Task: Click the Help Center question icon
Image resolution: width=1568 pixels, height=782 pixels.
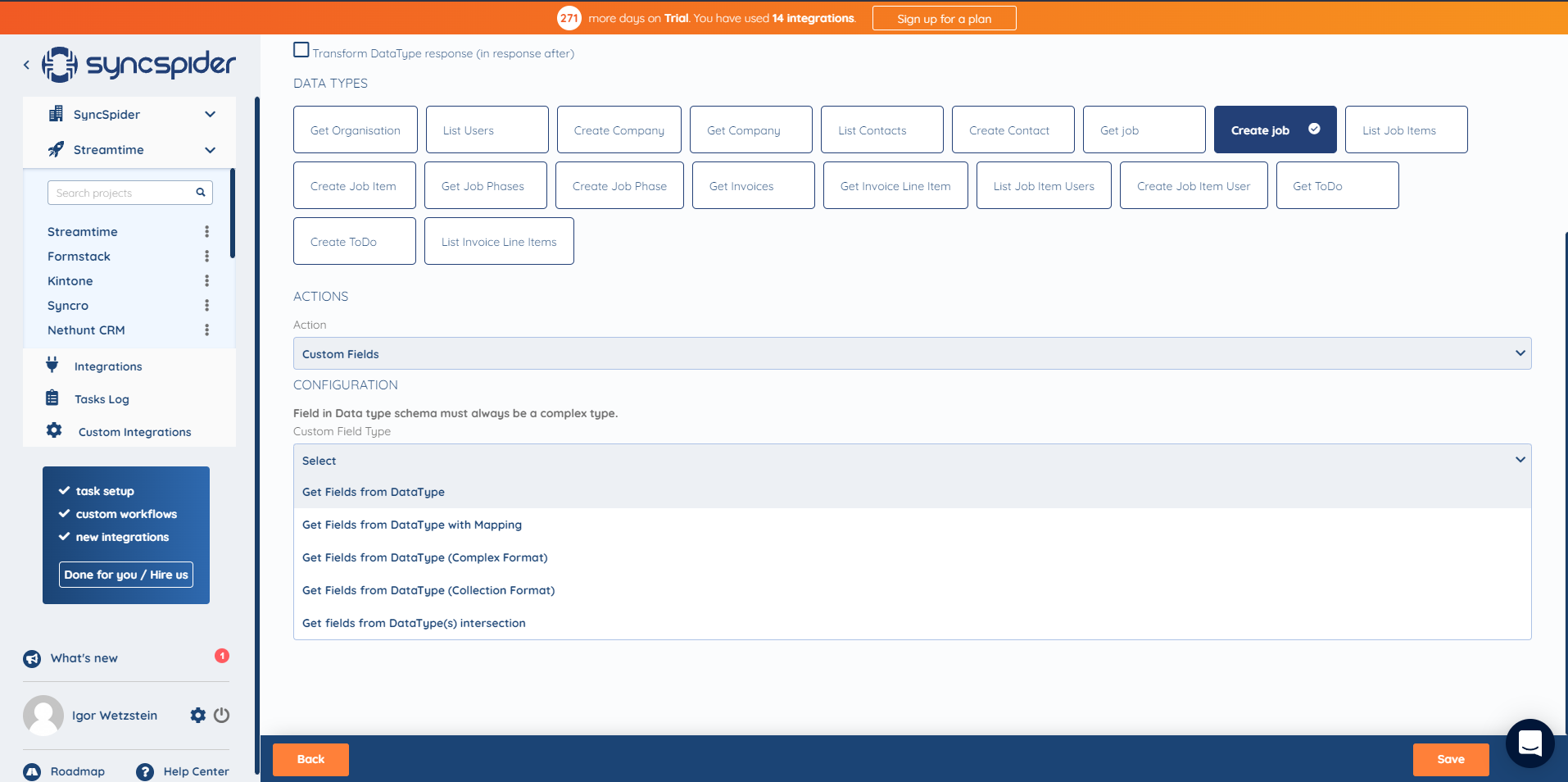Action: (x=145, y=771)
